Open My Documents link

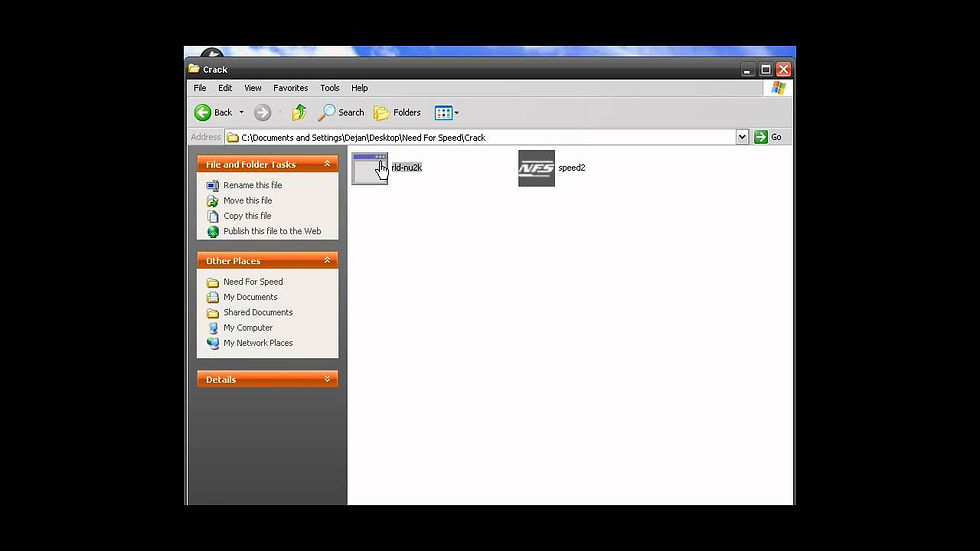250,297
